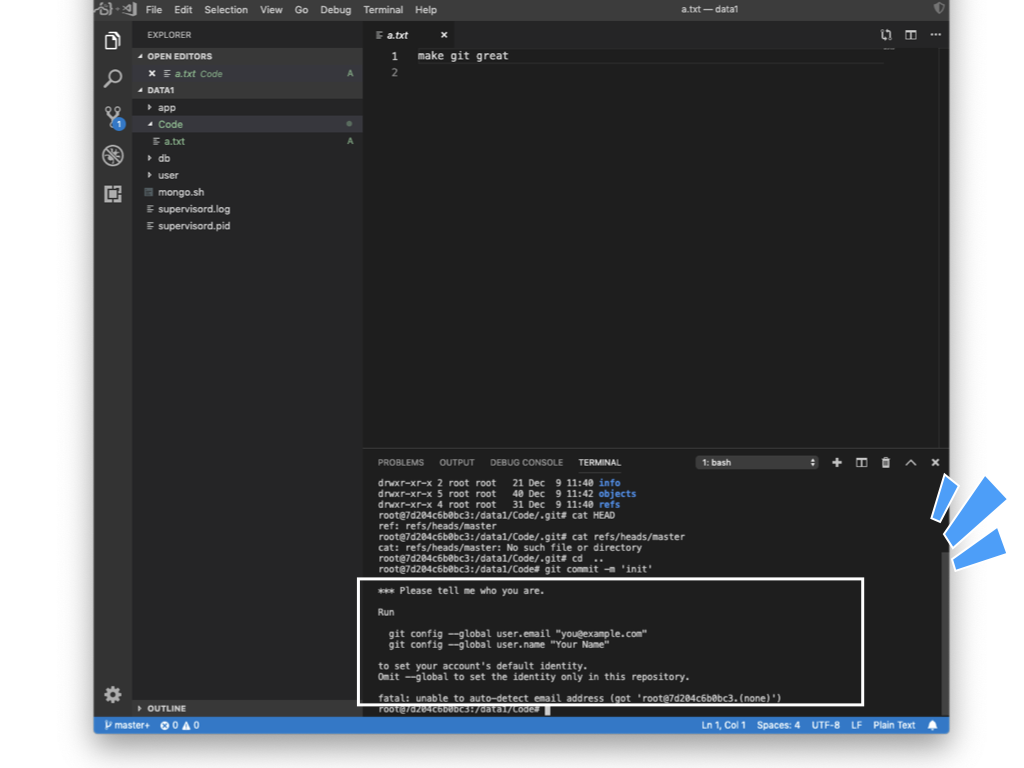
Task: Split the editor to the right
Action: [x=911, y=35]
